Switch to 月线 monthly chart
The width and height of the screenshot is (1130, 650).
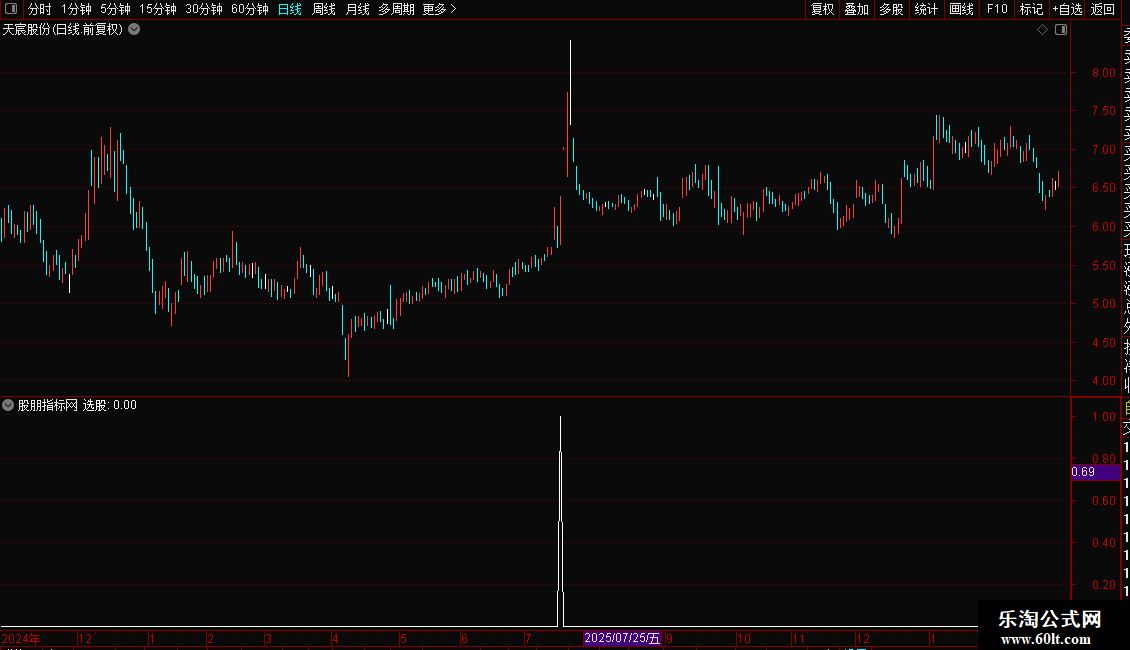[x=357, y=9]
